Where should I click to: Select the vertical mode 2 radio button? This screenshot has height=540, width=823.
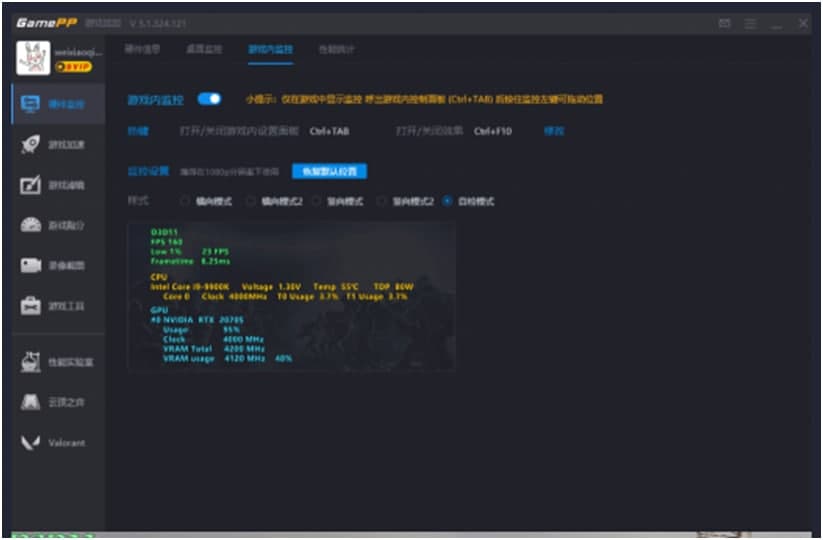382,201
